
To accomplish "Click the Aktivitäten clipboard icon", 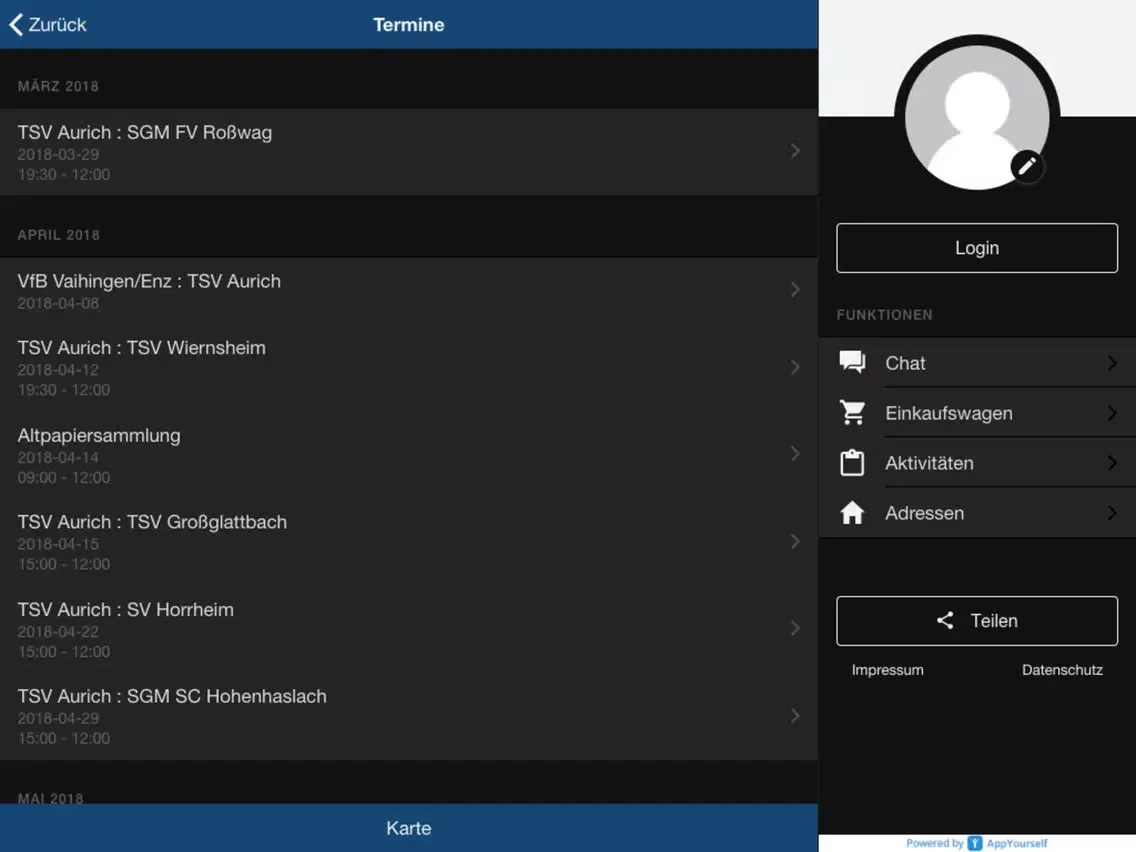I will coord(852,462).
